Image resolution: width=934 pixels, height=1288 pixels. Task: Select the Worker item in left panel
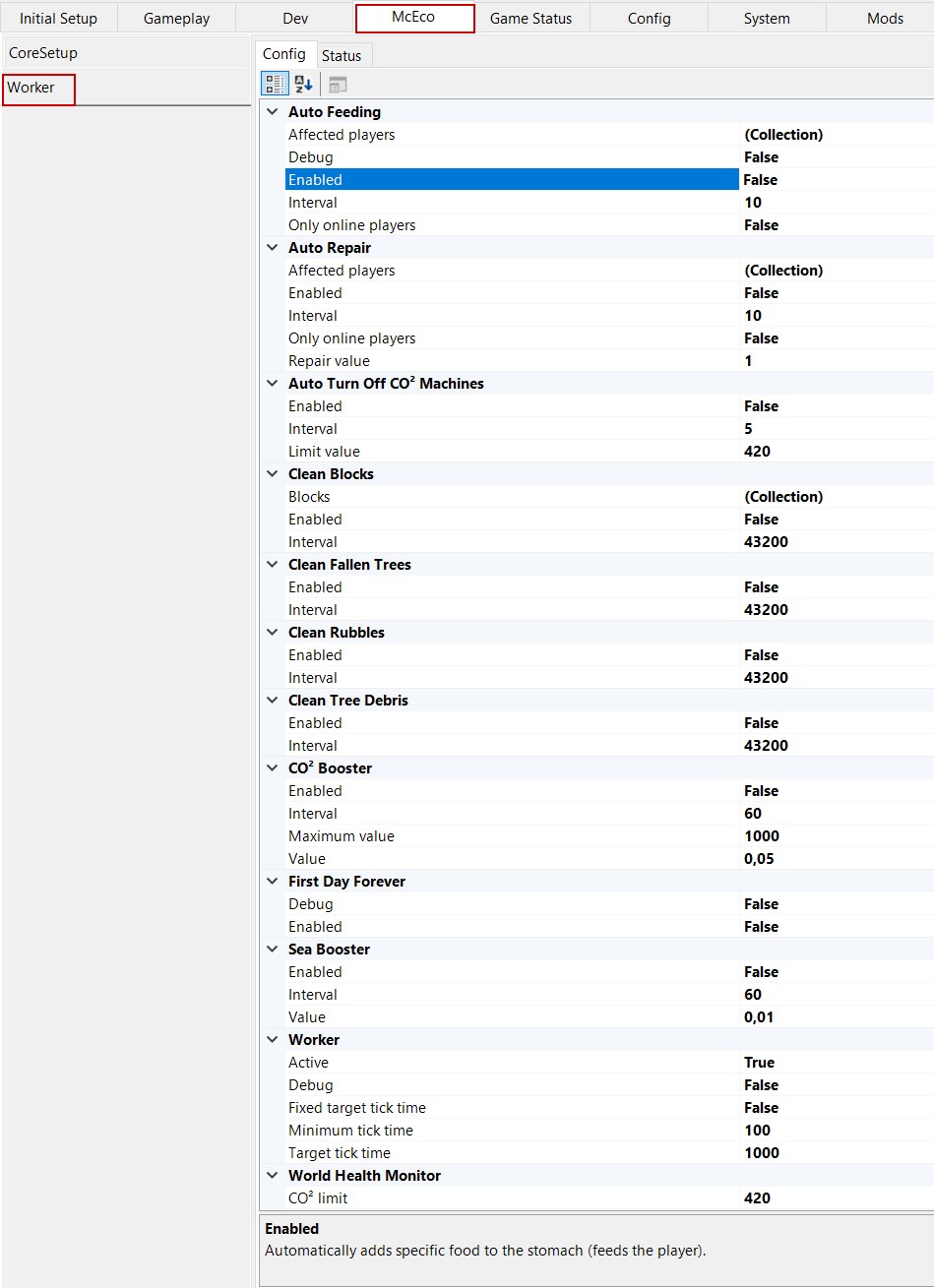point(38,88)
